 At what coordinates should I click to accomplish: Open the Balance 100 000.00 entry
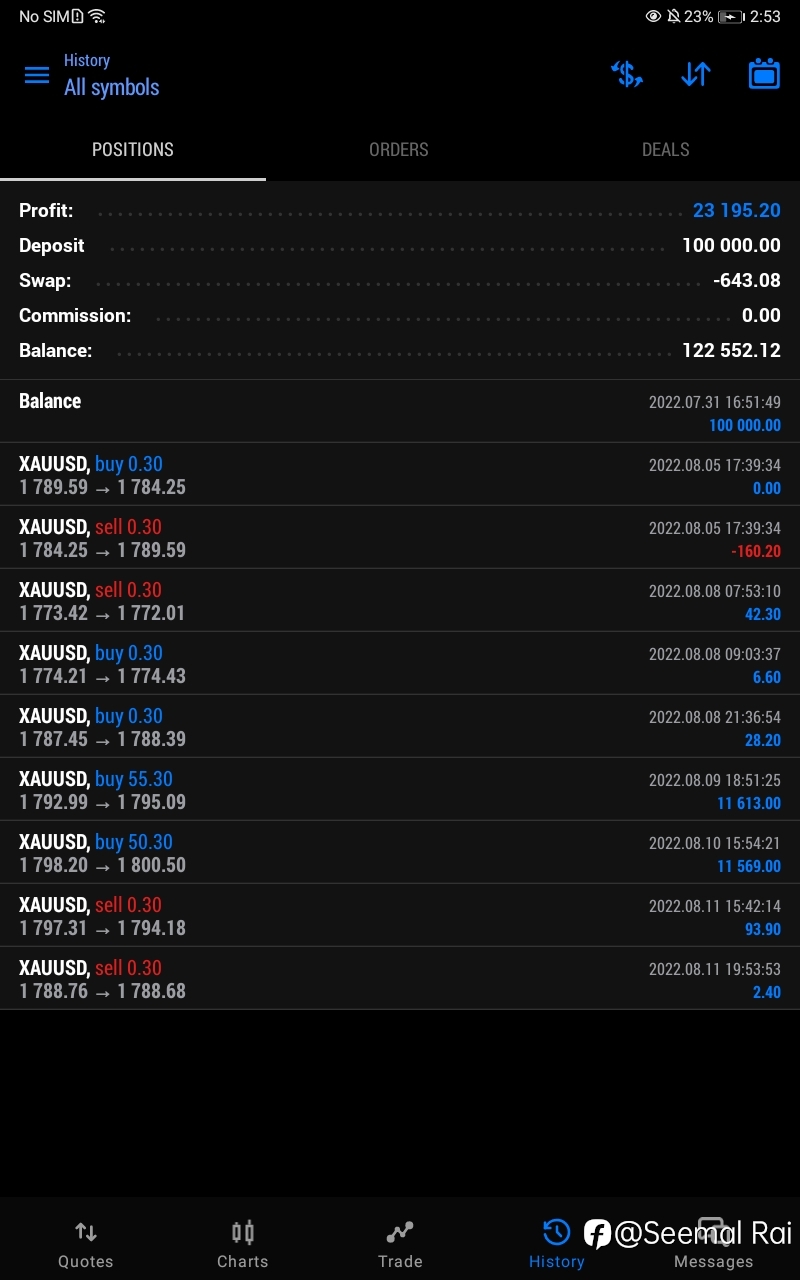click(400, 411)
